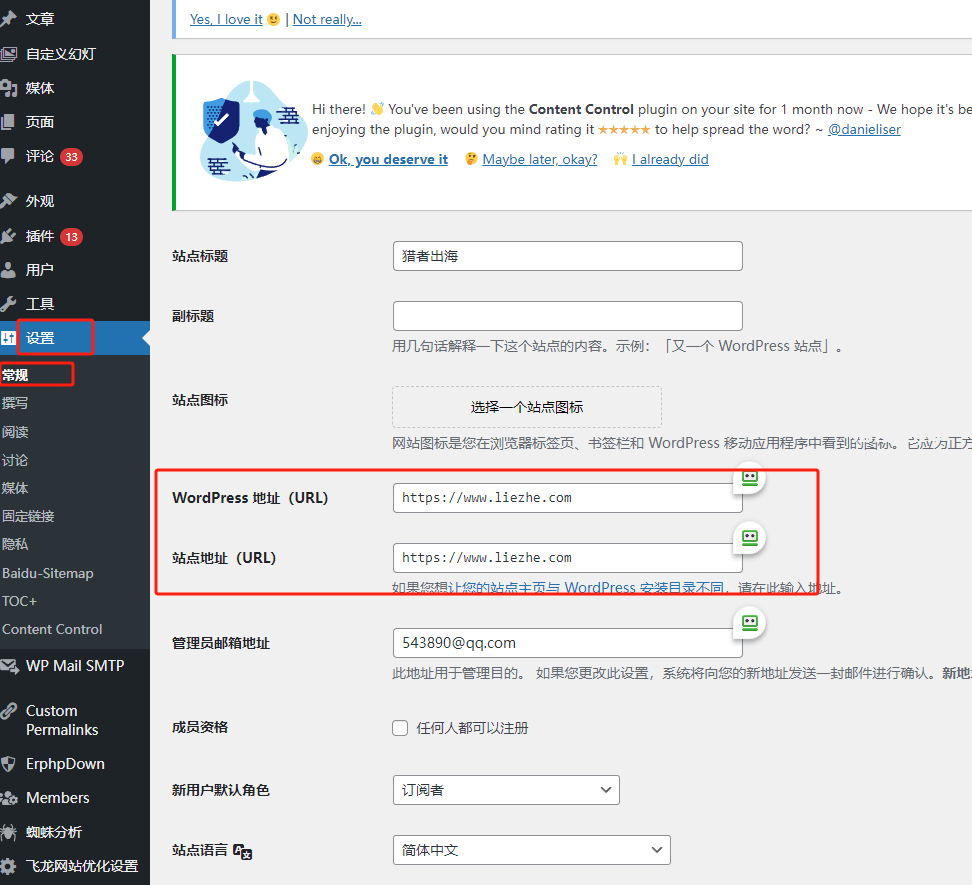Click 'I already did' link
The height and width of the screenshot is (885, 972).
[x=670, y=159]
